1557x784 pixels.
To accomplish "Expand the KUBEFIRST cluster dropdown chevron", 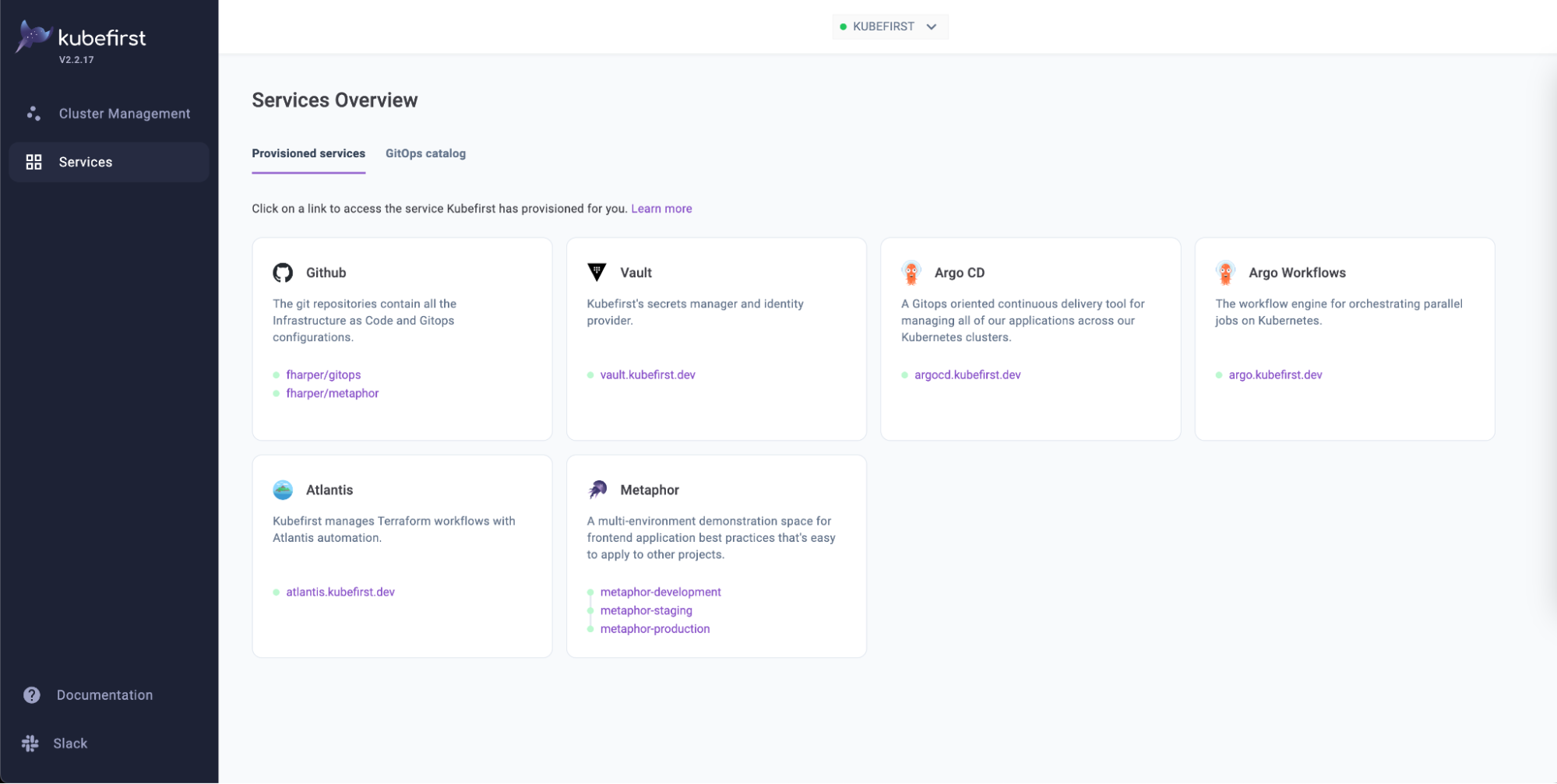I will click(x=932, y=26).
